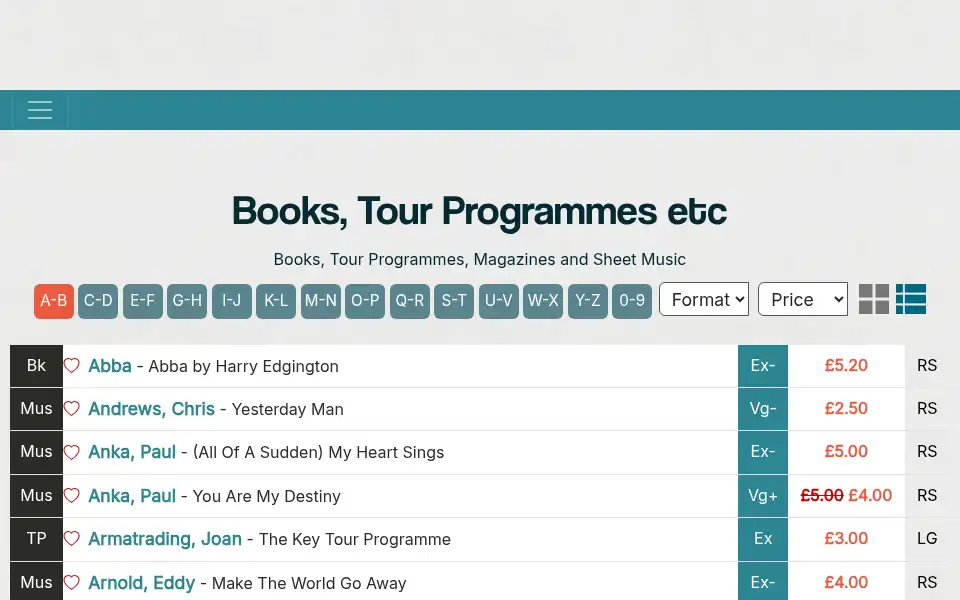Click Mus format badge for Yesterday Man
The image size is (960, 600).
coord(36,408)
